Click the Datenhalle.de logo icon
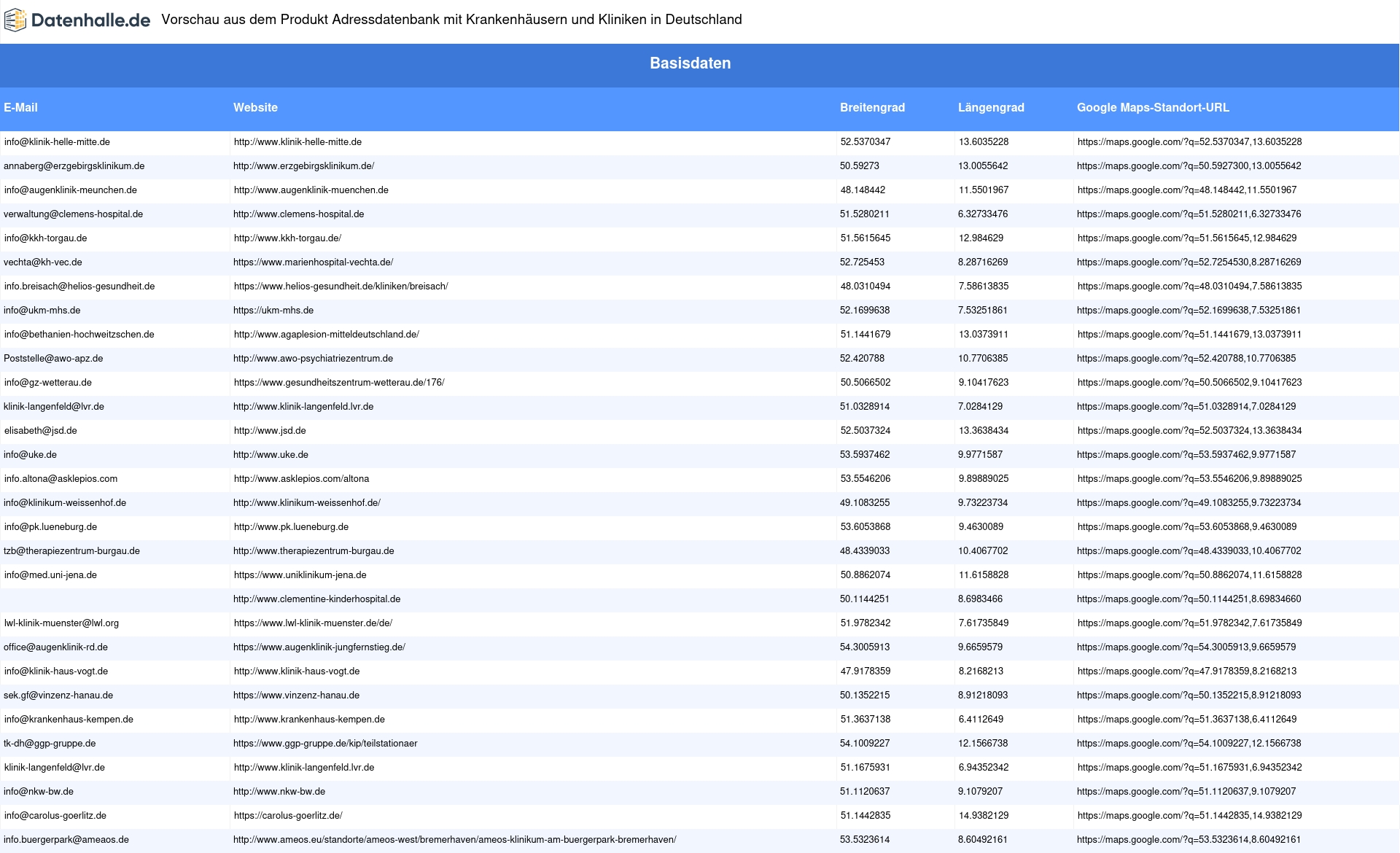The height and width of the screenshot is (853, 1400). (x=15, y=20)
